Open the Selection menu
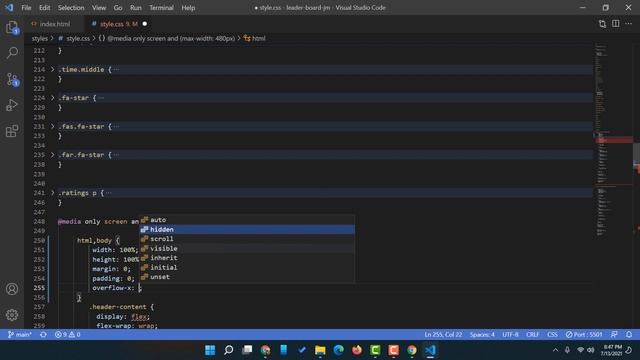 coord(71,8)
